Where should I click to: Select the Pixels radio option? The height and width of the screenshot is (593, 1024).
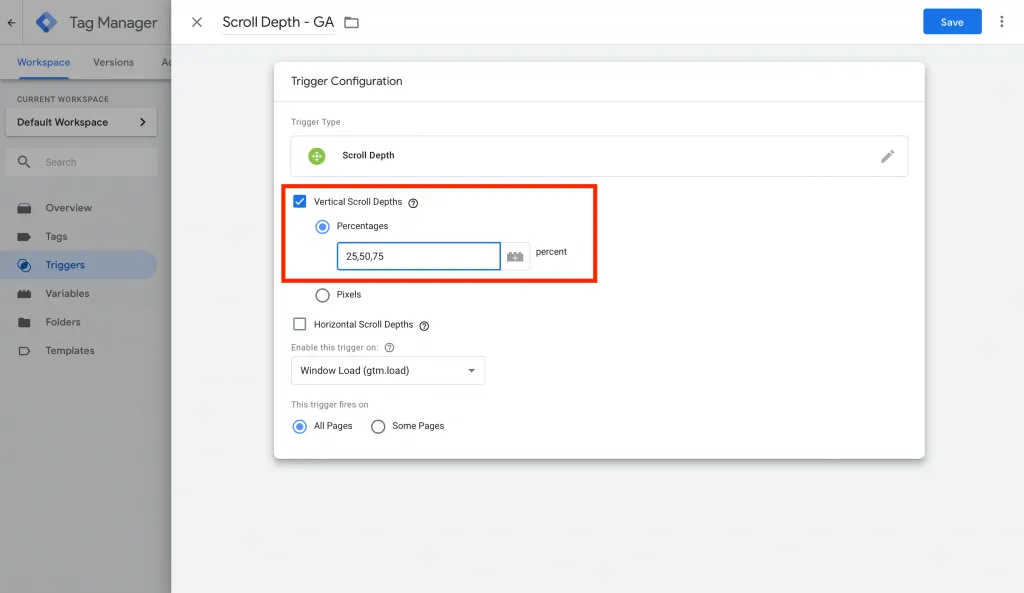coord(322,295)
